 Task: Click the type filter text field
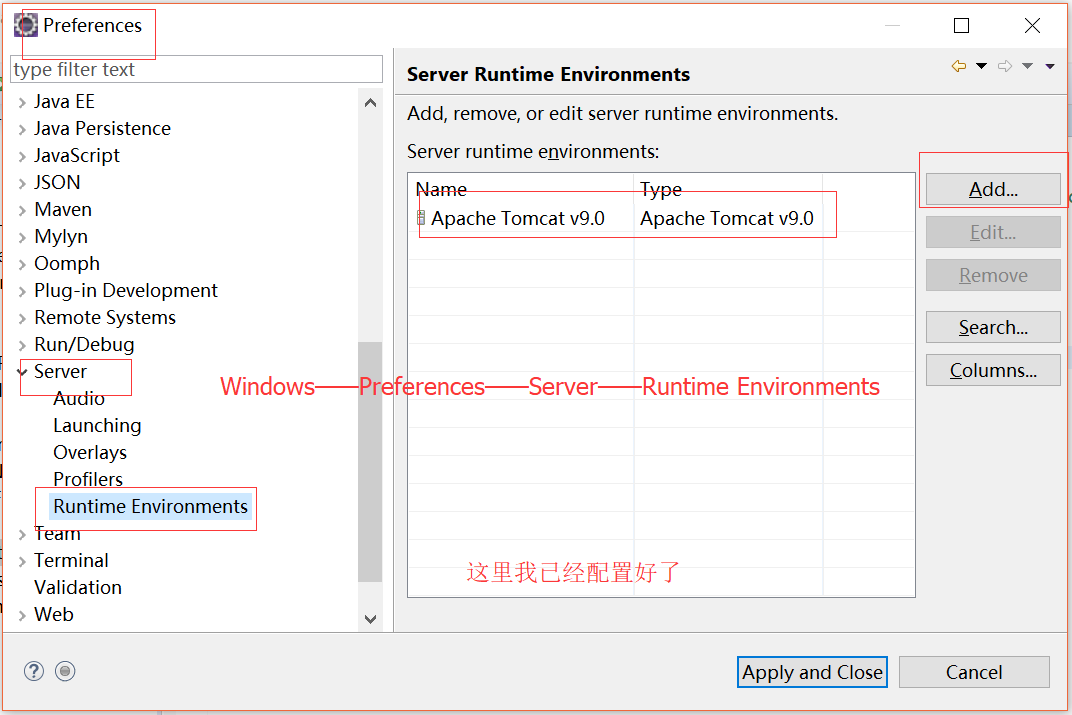click(196, 69)
